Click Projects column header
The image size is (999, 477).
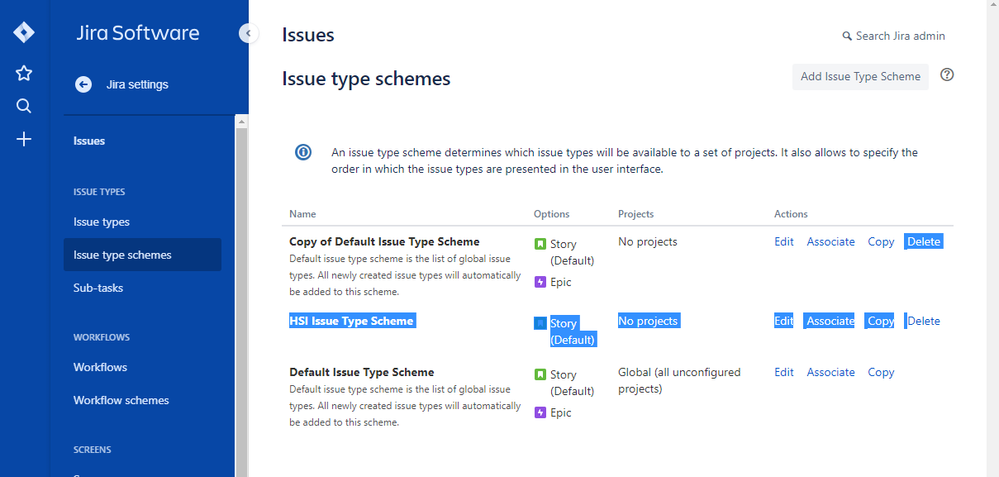tap(636, 214)
